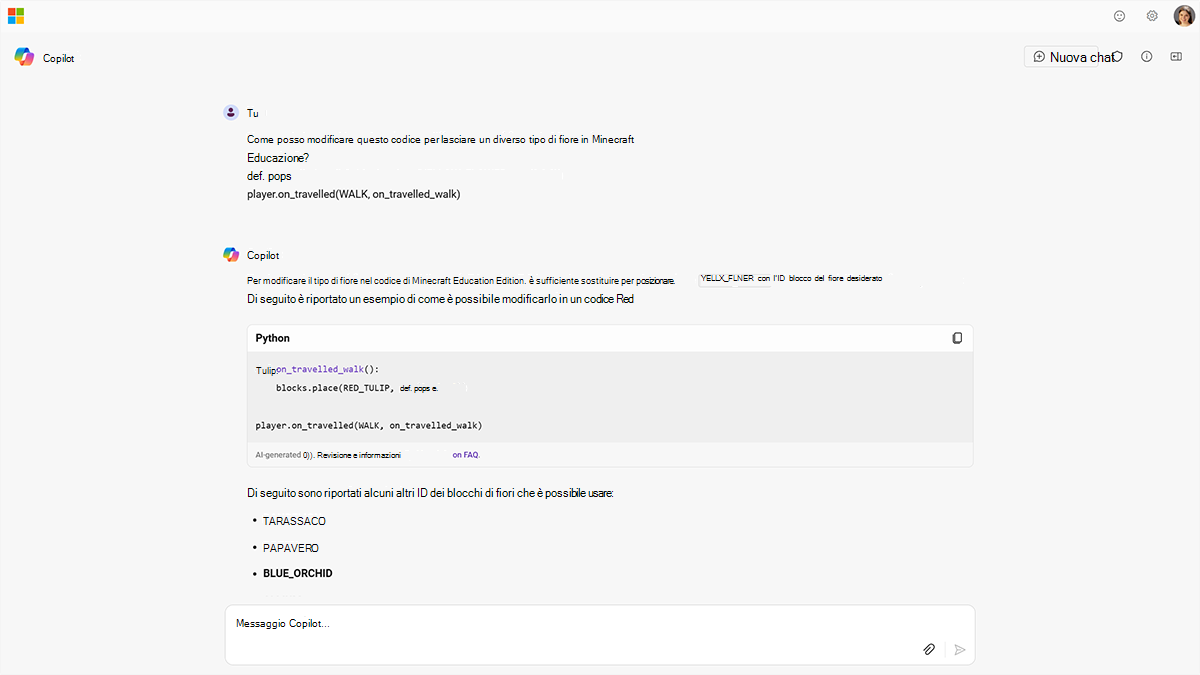
Task: Click the Copilot response avatar icon
Action: (231, 255)
